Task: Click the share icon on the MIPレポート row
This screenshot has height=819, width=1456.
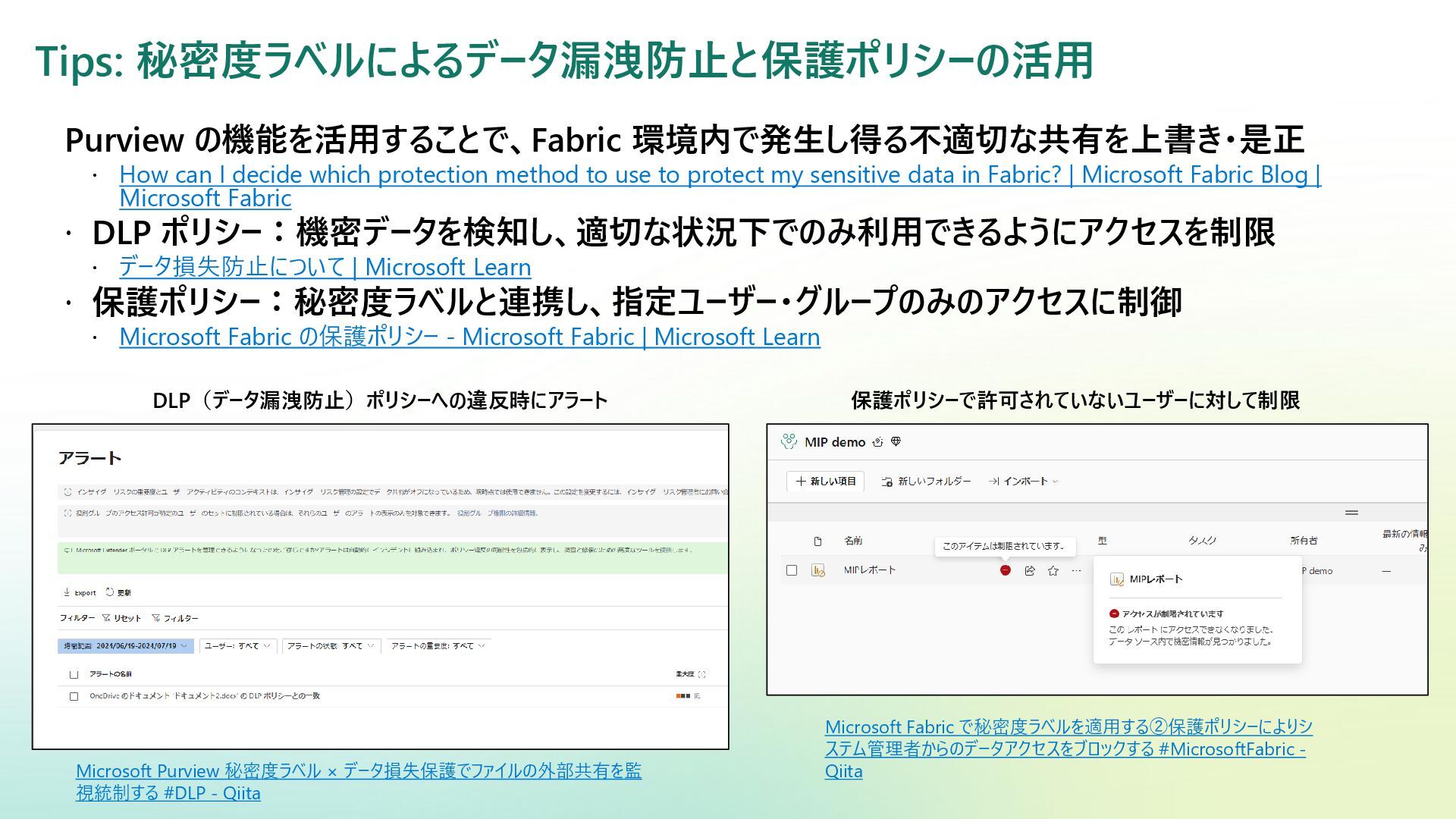Action: [1029, 571]
